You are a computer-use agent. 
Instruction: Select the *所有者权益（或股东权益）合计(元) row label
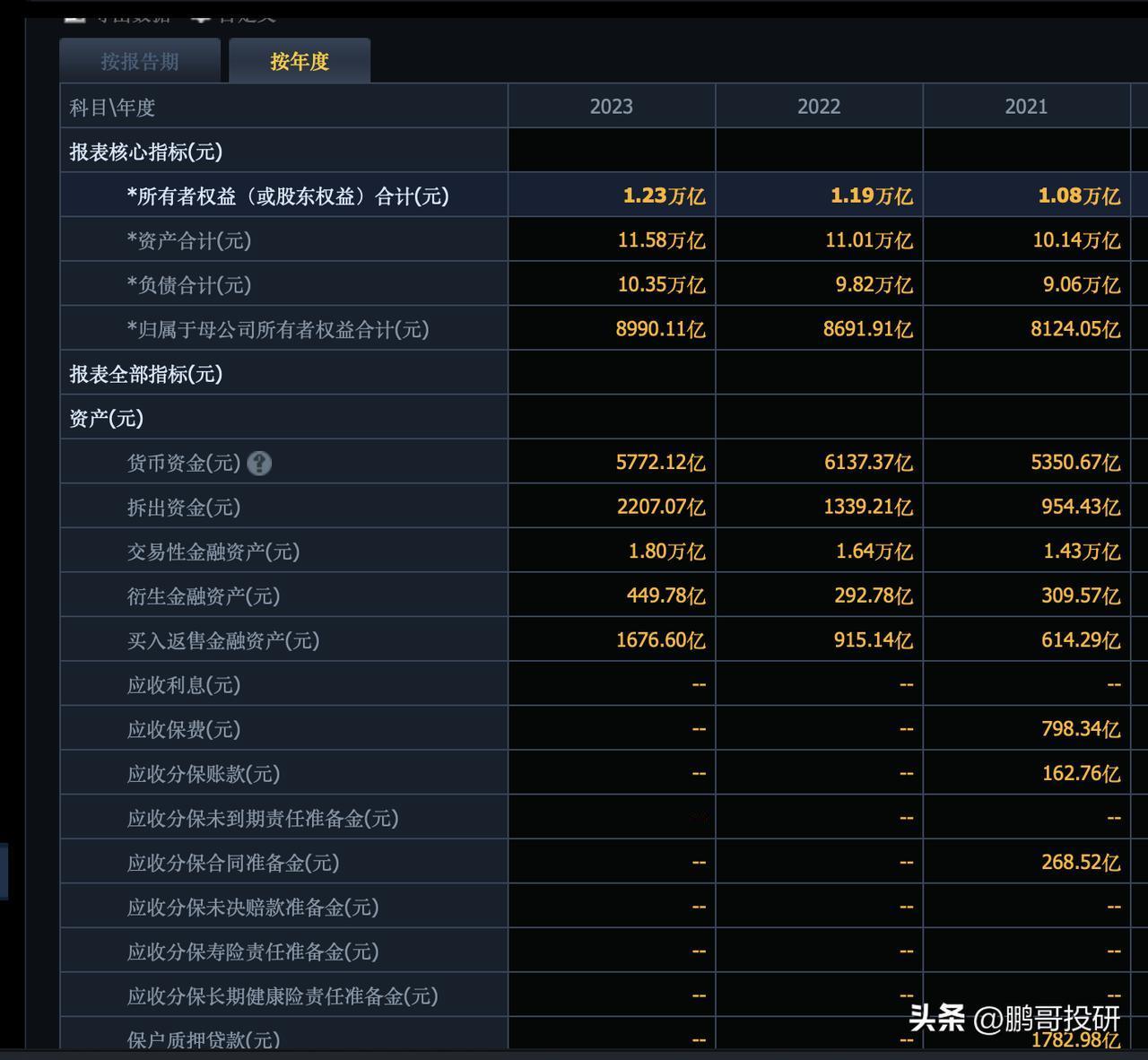[288, 196]
